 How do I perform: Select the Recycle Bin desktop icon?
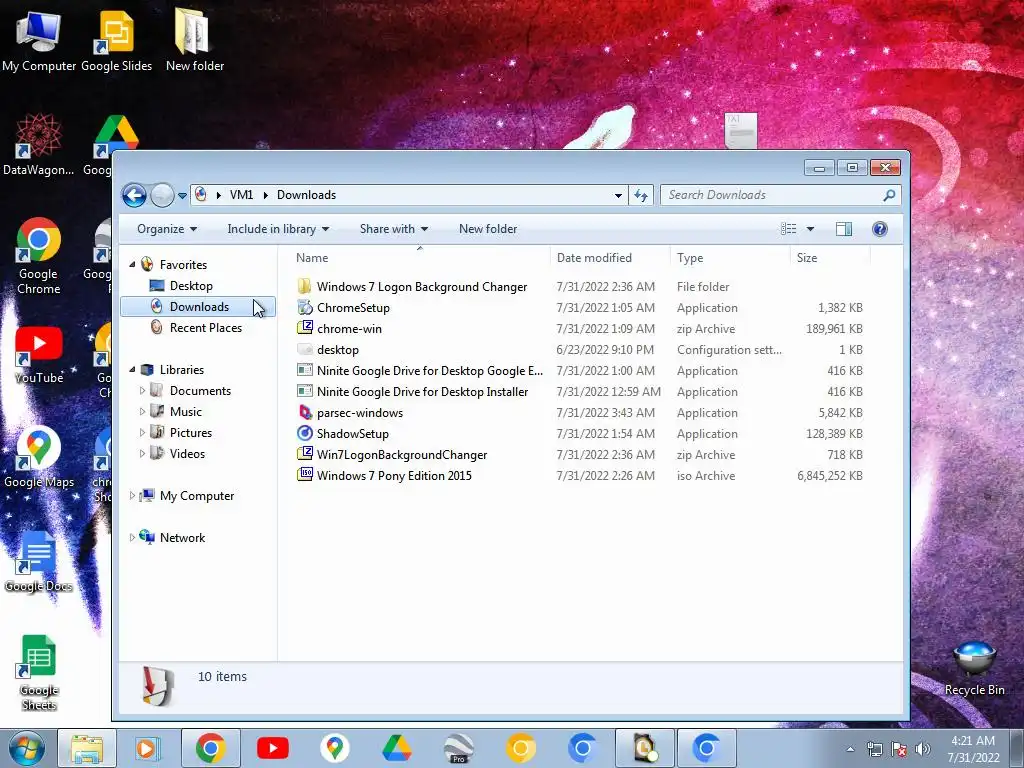pyautogui.click(x=974, y=669)
